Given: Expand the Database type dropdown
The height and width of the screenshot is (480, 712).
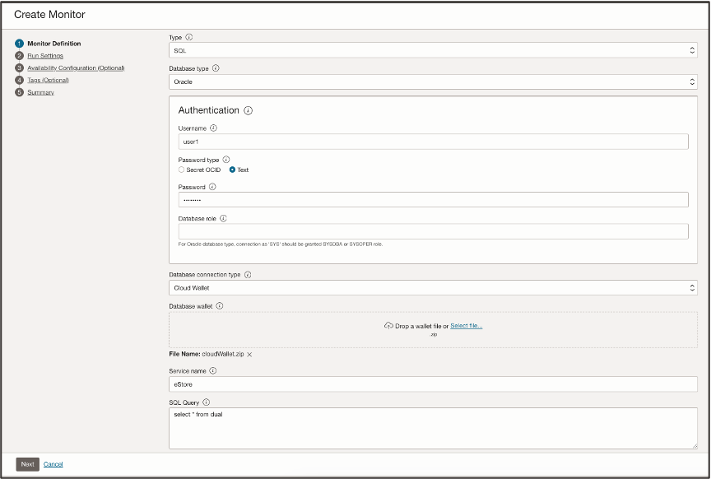Looking at the screenshot, I should [x=432, y=82].
